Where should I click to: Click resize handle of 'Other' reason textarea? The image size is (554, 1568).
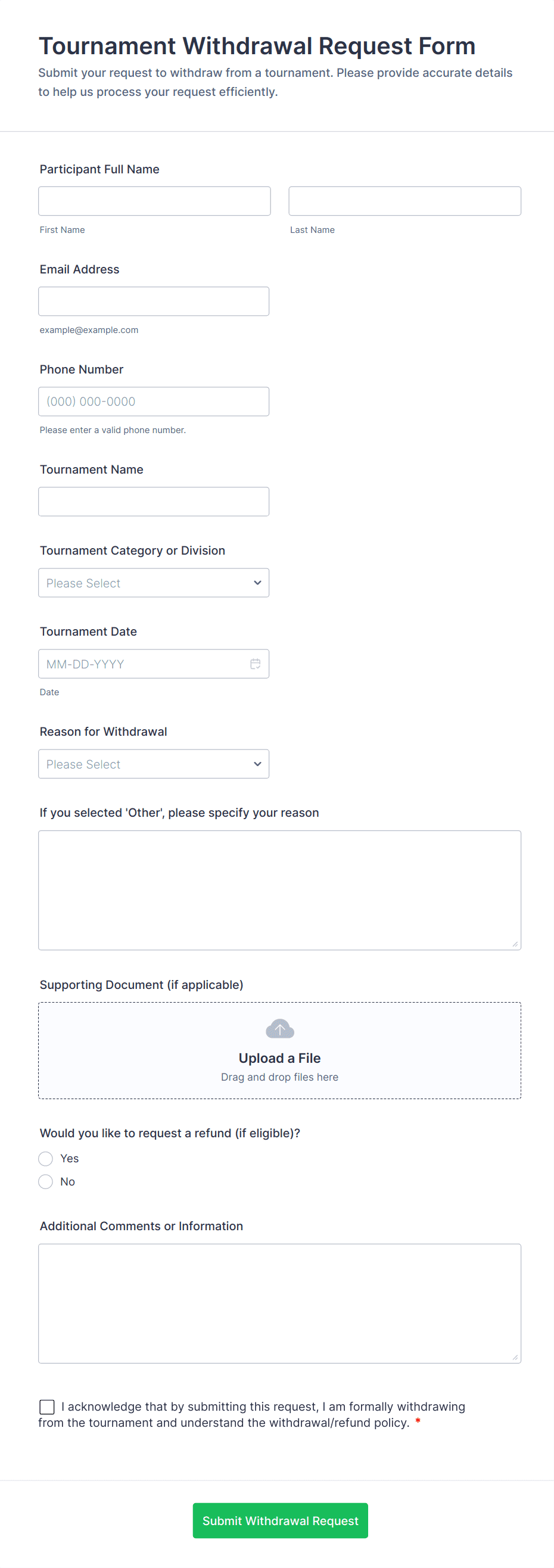pyautogui.click(x=515, y=944)
